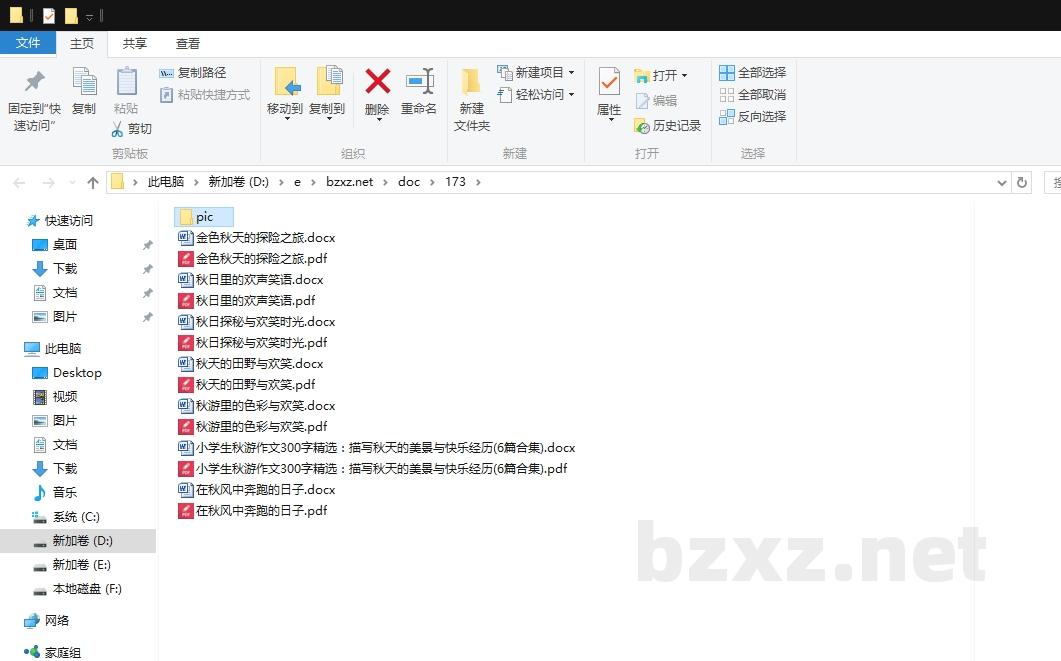Click the Rename icon in ribbon
This screenshot has height=661, width=1061.
point(419,82)
